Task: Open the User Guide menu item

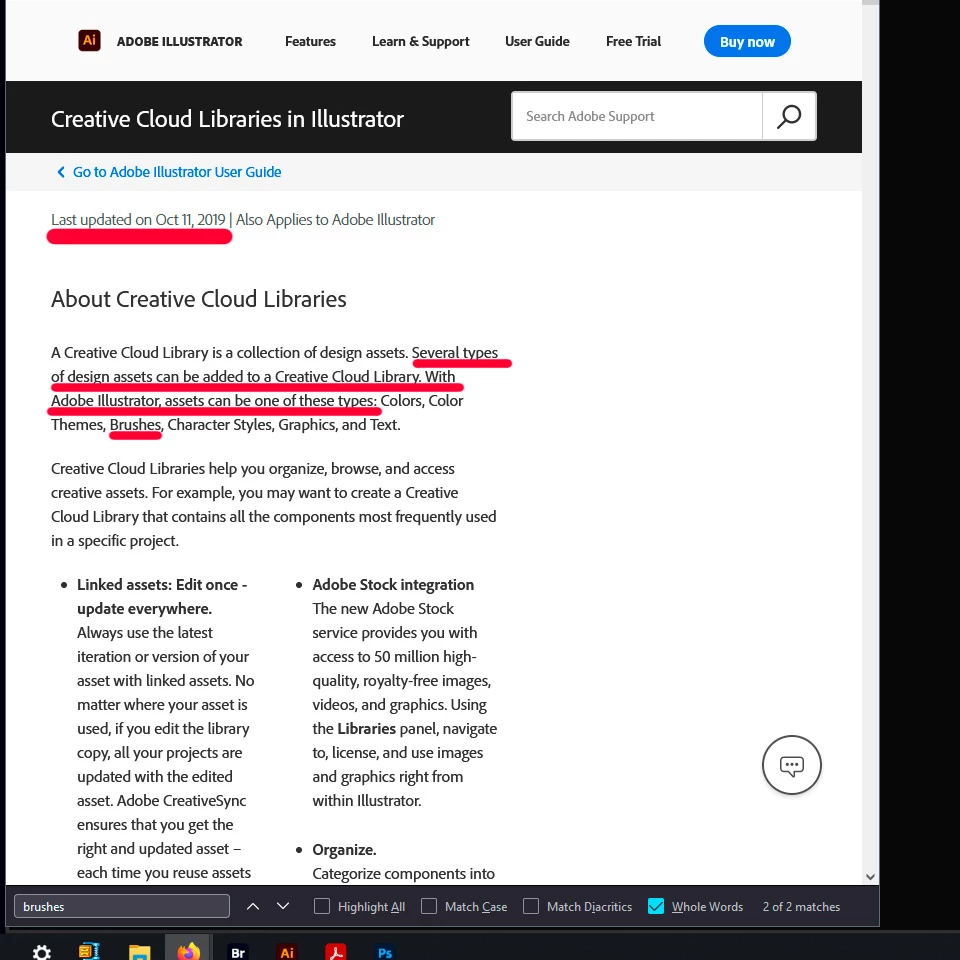Action: [x=537, y=41]
